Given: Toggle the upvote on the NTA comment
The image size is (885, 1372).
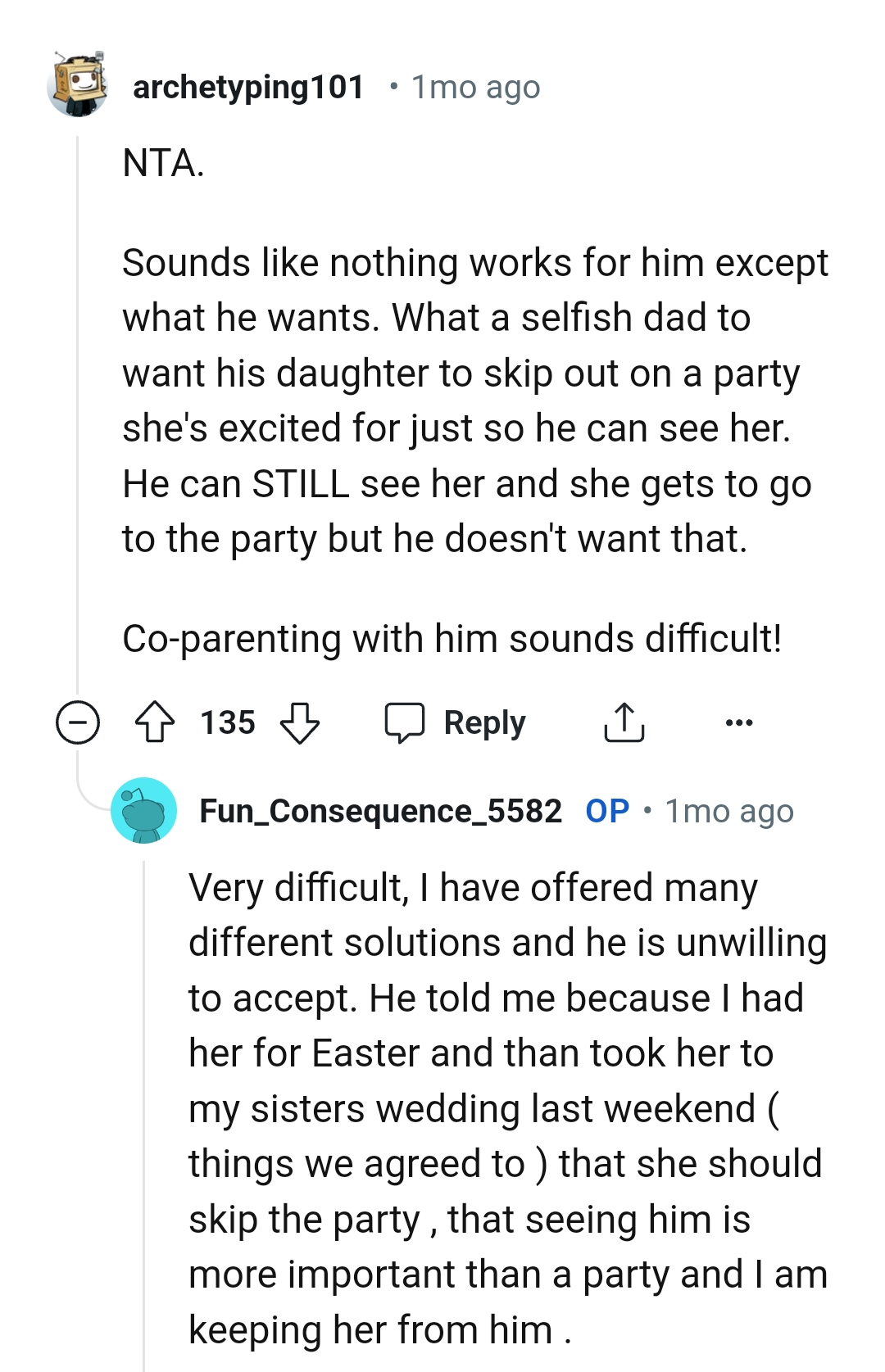Looking at the screenshot, I should [157, 722].
